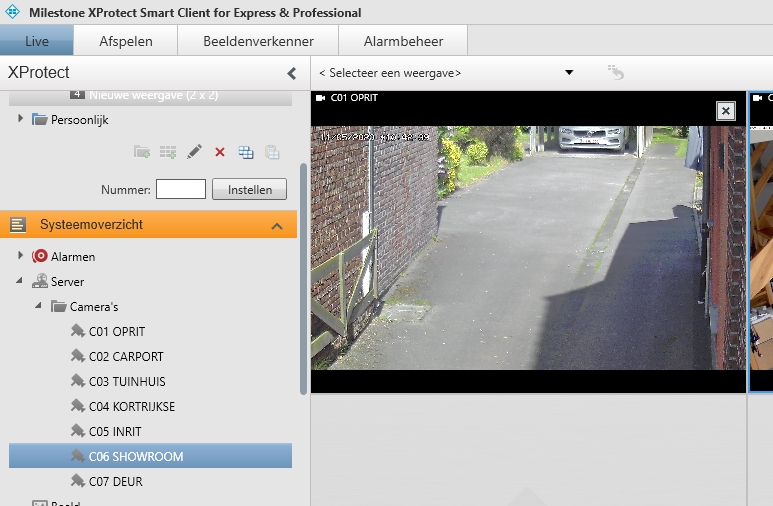Click the Server icon in tree
773x506 pixels.
(x=39, y=281)
